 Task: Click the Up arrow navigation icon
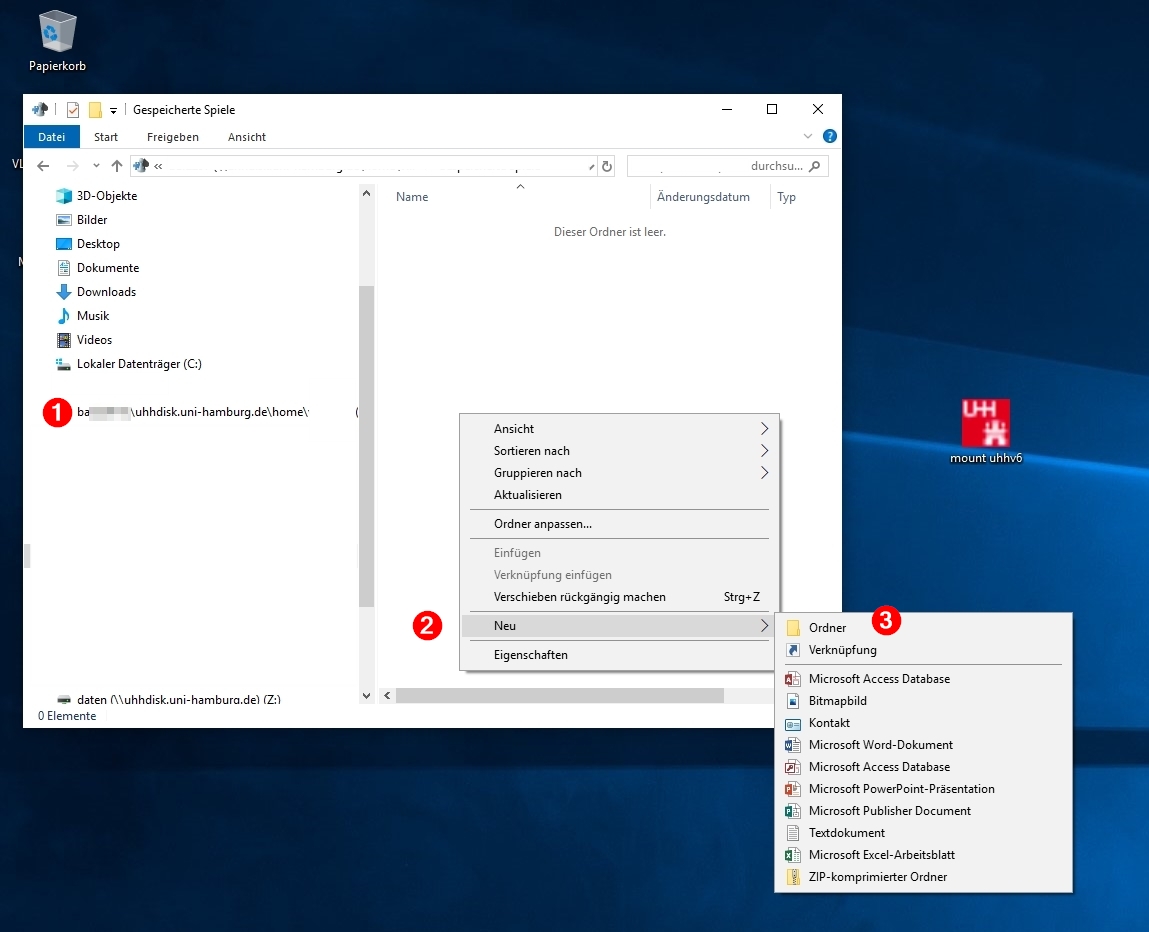tap(117, 166)
